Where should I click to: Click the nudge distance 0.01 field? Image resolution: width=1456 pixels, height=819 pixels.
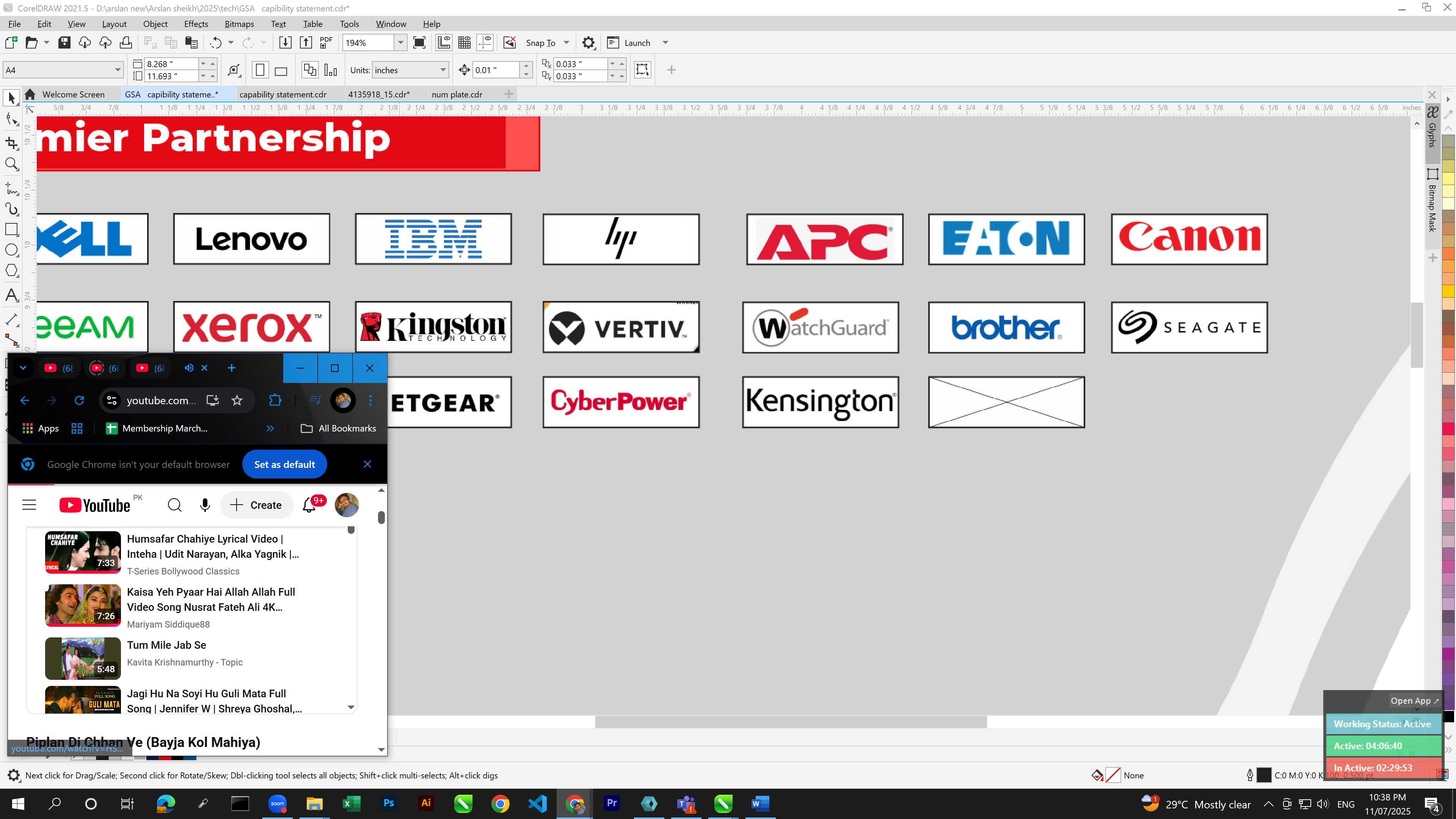(x=495, y=70)
